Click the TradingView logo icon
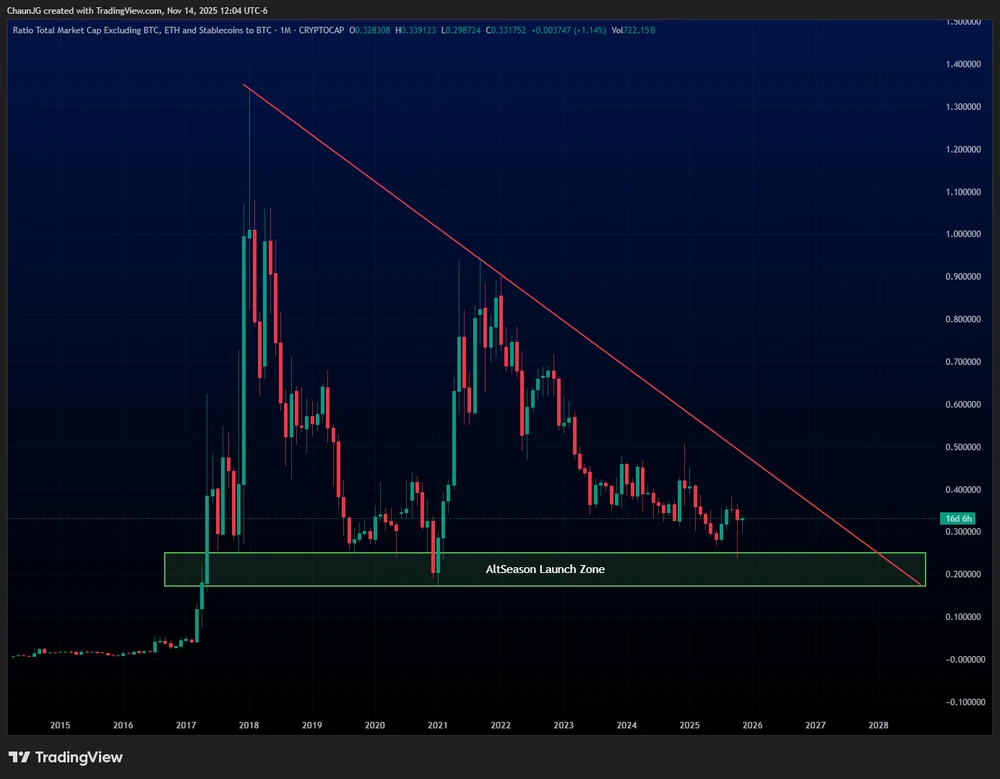 [x=21, y=757]
